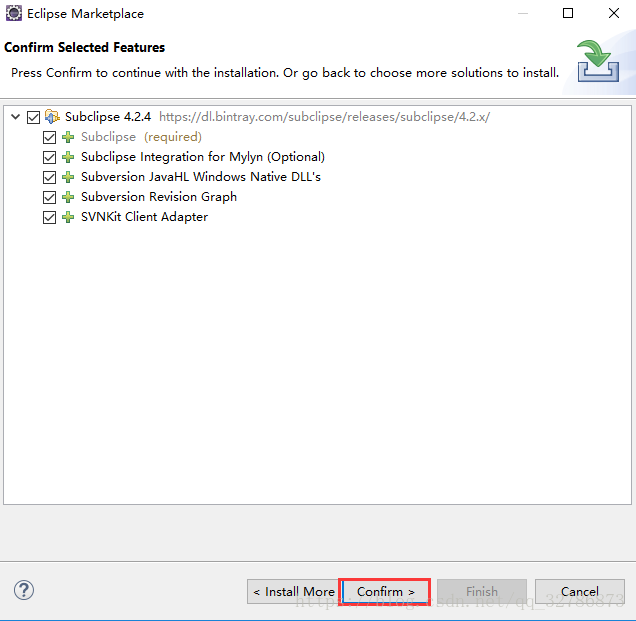
Task: Toggle the Subclipse (required) checkbox
Action: pos(49,137)
